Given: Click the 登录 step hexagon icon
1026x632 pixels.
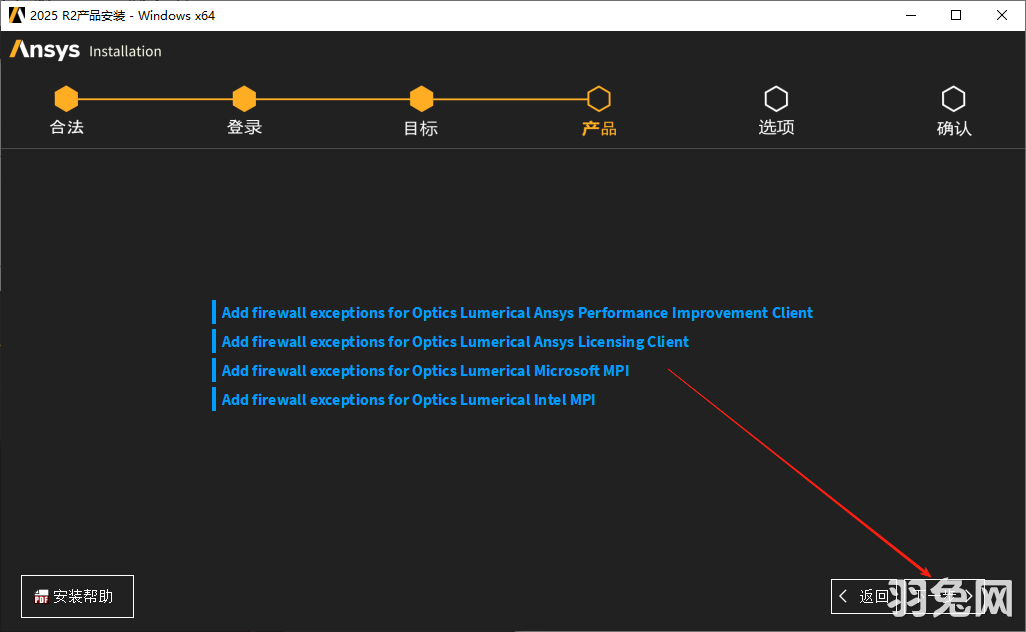Looking at the screenshot, I should coord(244,99).
